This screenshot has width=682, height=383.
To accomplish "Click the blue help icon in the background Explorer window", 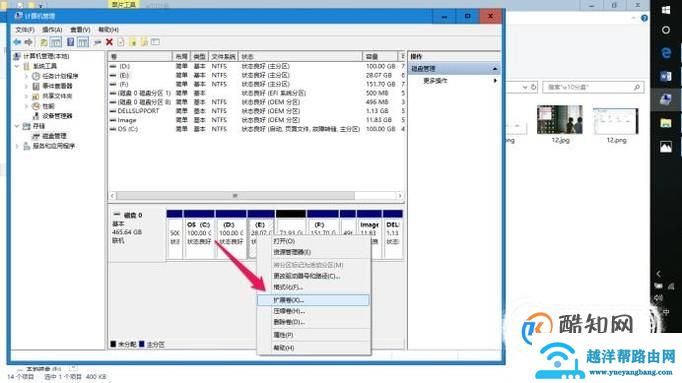I will 644,18.
